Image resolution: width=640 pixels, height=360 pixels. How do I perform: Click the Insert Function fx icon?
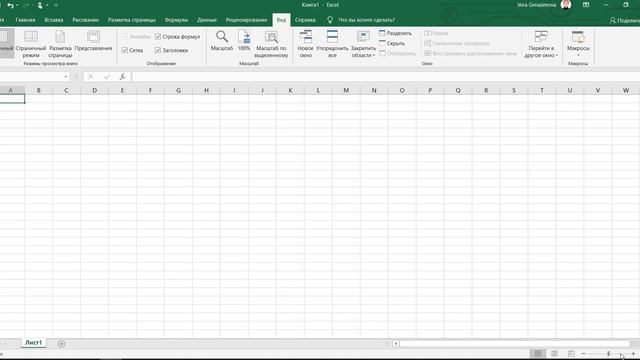coord(122,77)
